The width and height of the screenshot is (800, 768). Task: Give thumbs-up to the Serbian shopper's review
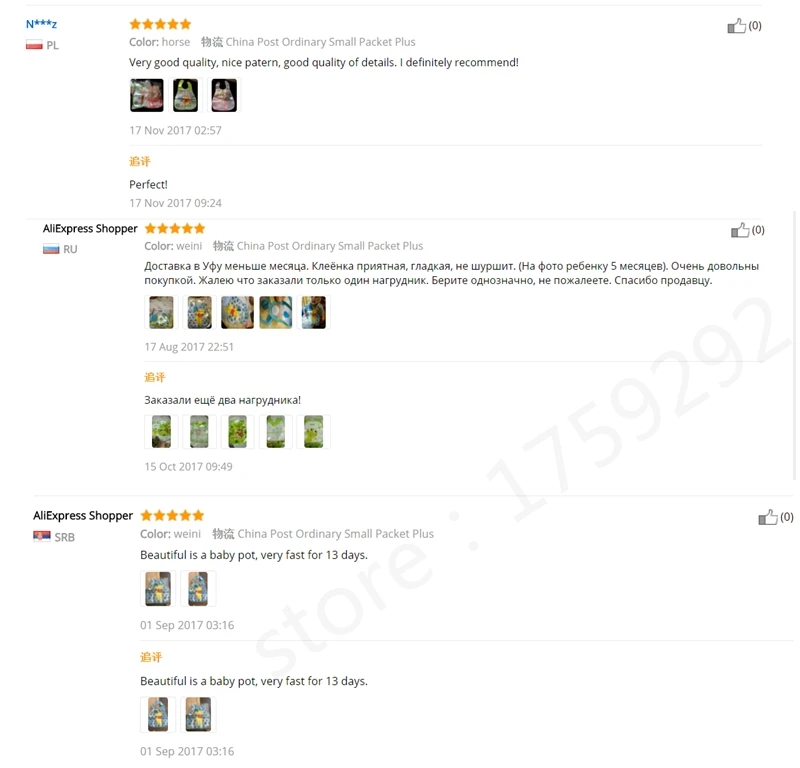pos(767,517)
